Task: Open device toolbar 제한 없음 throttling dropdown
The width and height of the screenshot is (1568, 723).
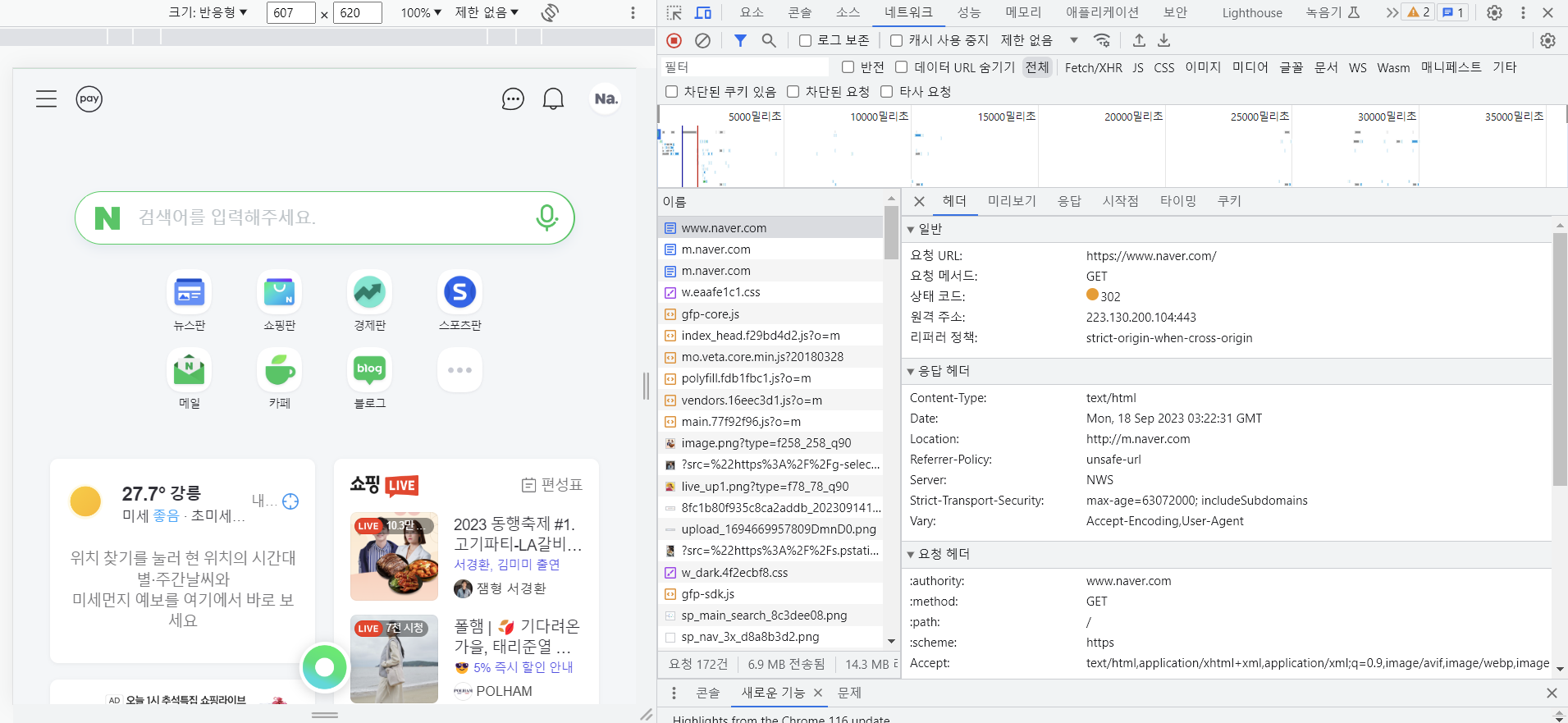Action: (x=487, y=12)
